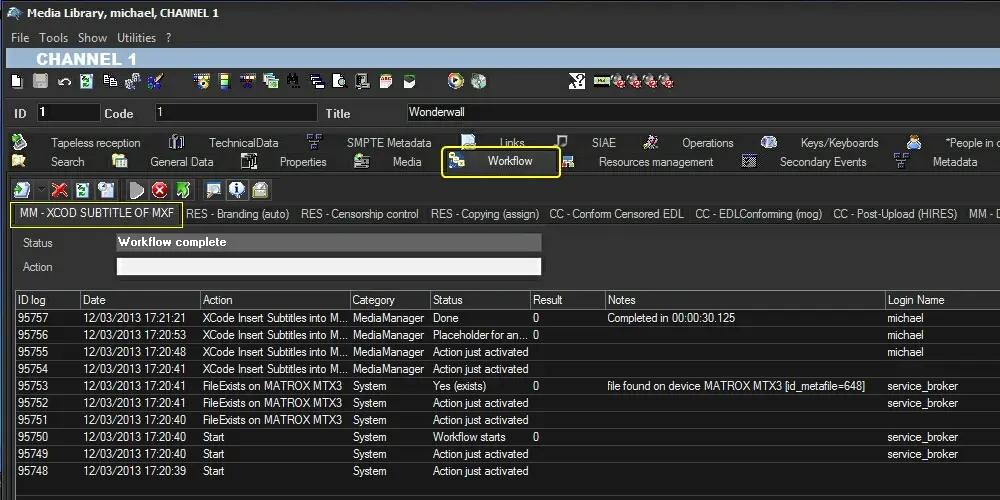1000x500 pixels.
Task: Click the undo arrow icon
Action: [x=64, y=81]
